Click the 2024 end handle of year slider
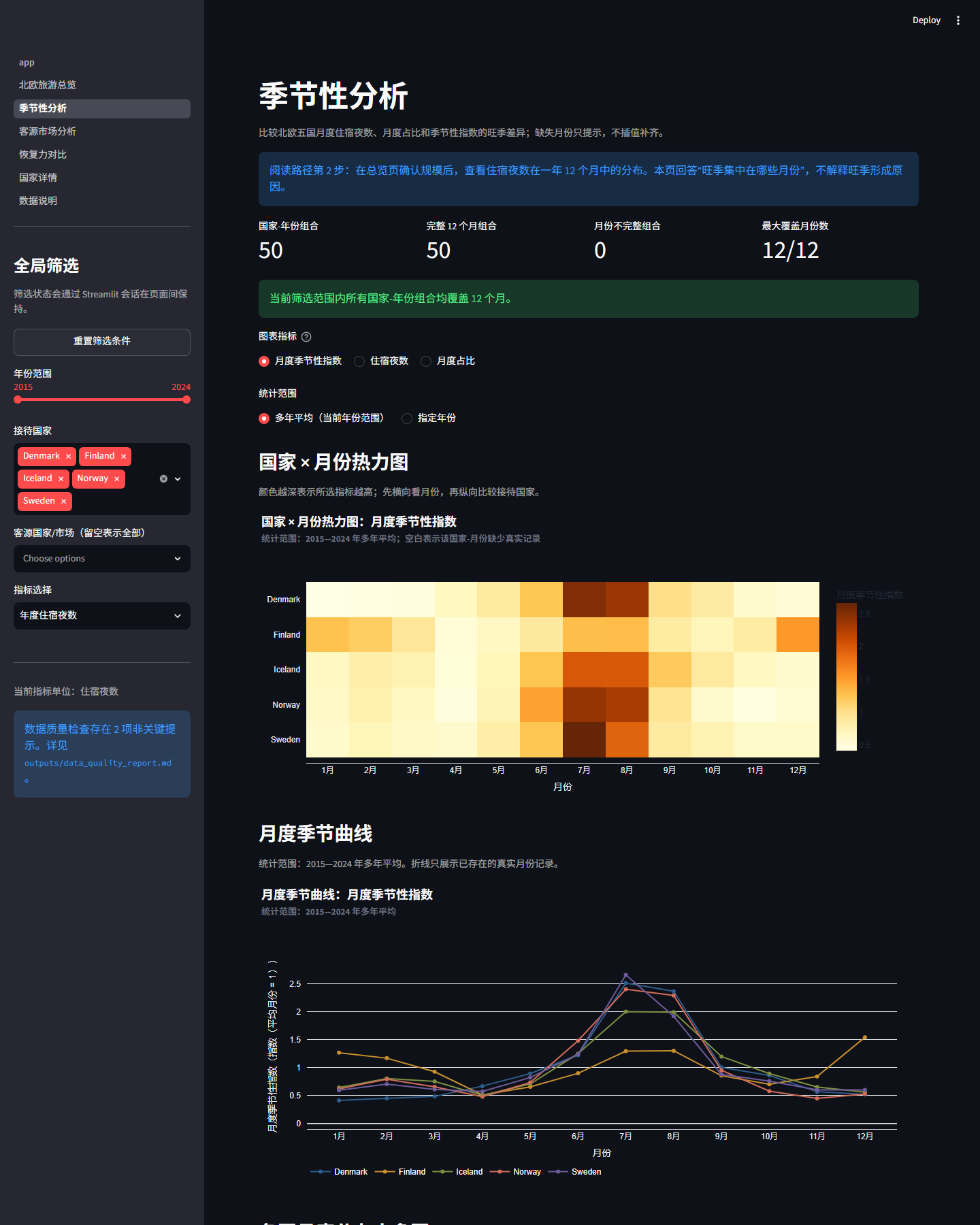The image size is (980, 1225). click(186, 400)
